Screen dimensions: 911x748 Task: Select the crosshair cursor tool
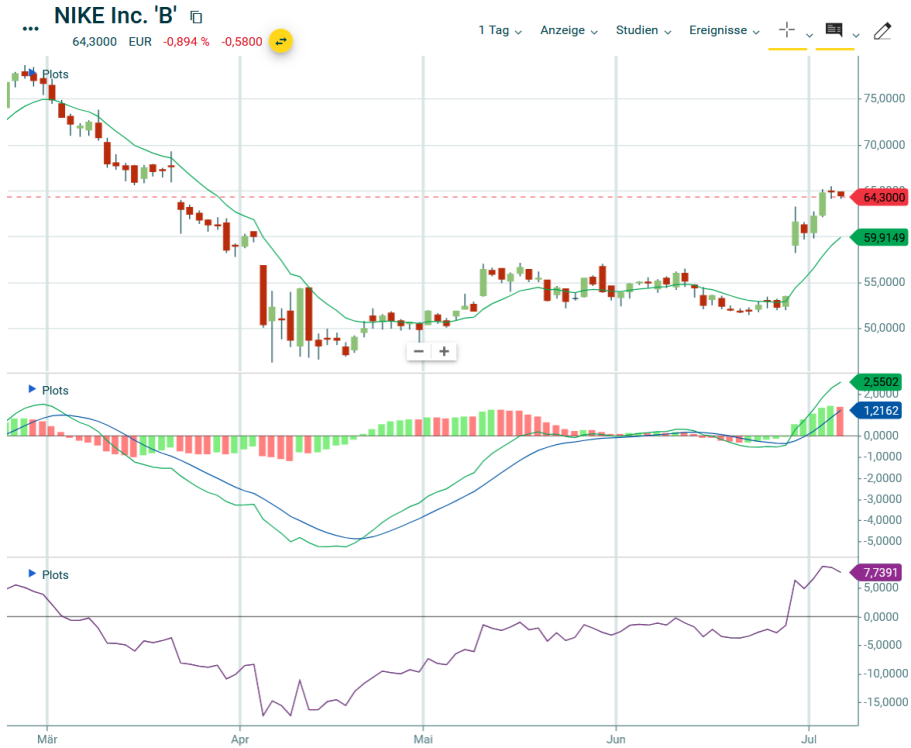[787, 30]
